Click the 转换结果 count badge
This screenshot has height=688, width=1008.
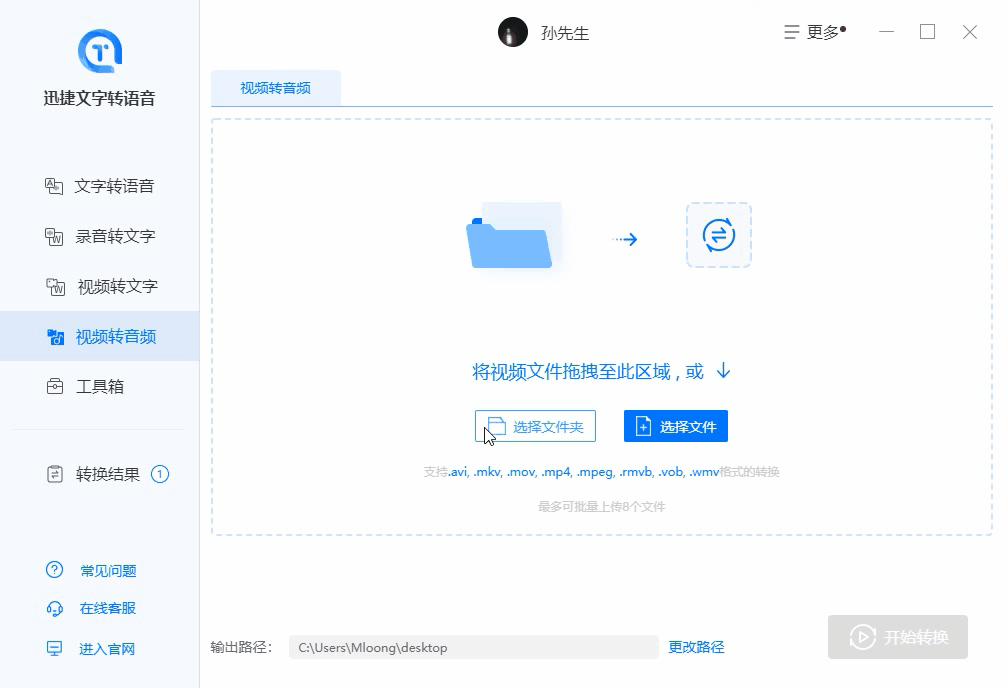159,474
